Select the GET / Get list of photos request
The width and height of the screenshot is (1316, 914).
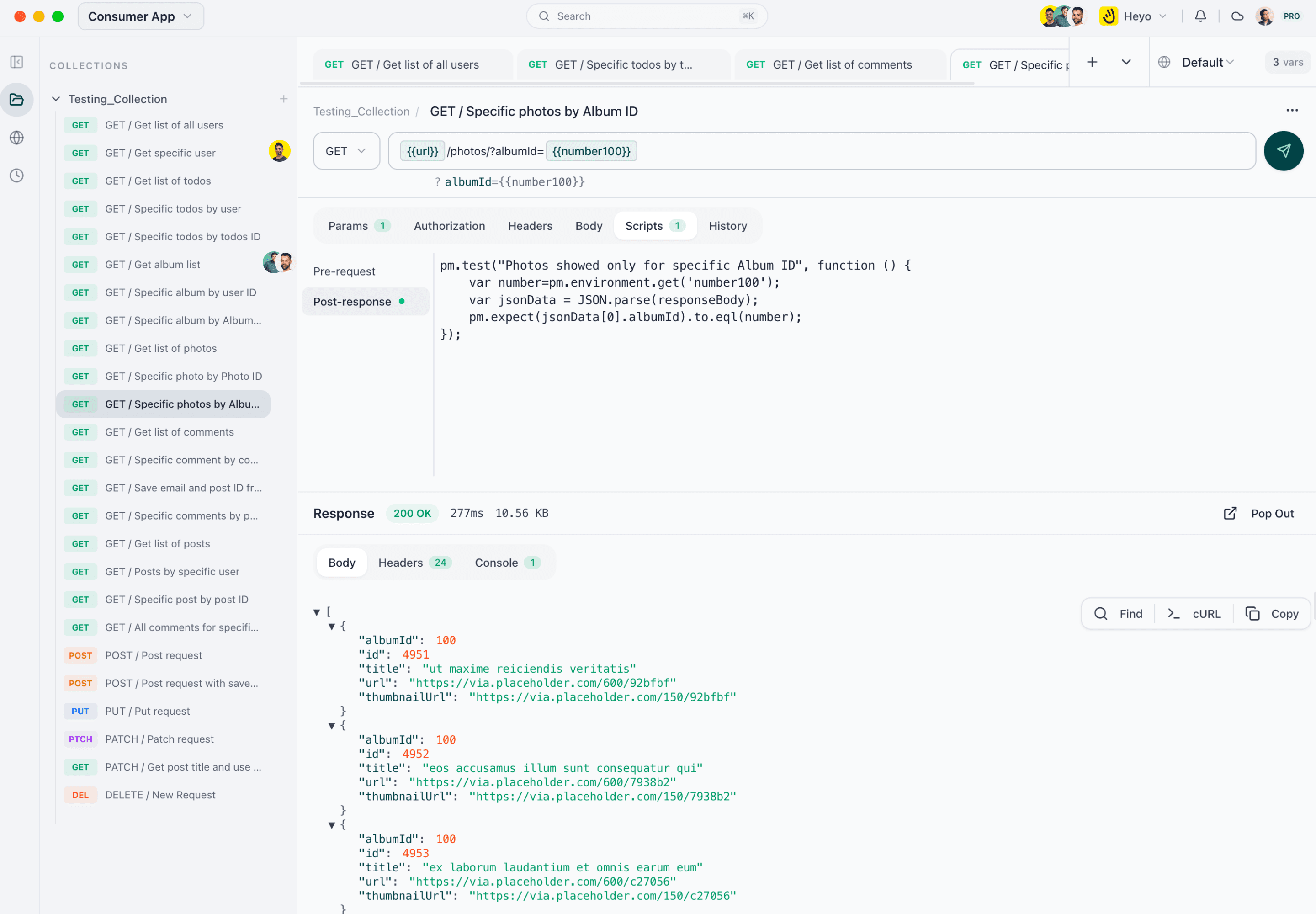click(x=161, y=348)
